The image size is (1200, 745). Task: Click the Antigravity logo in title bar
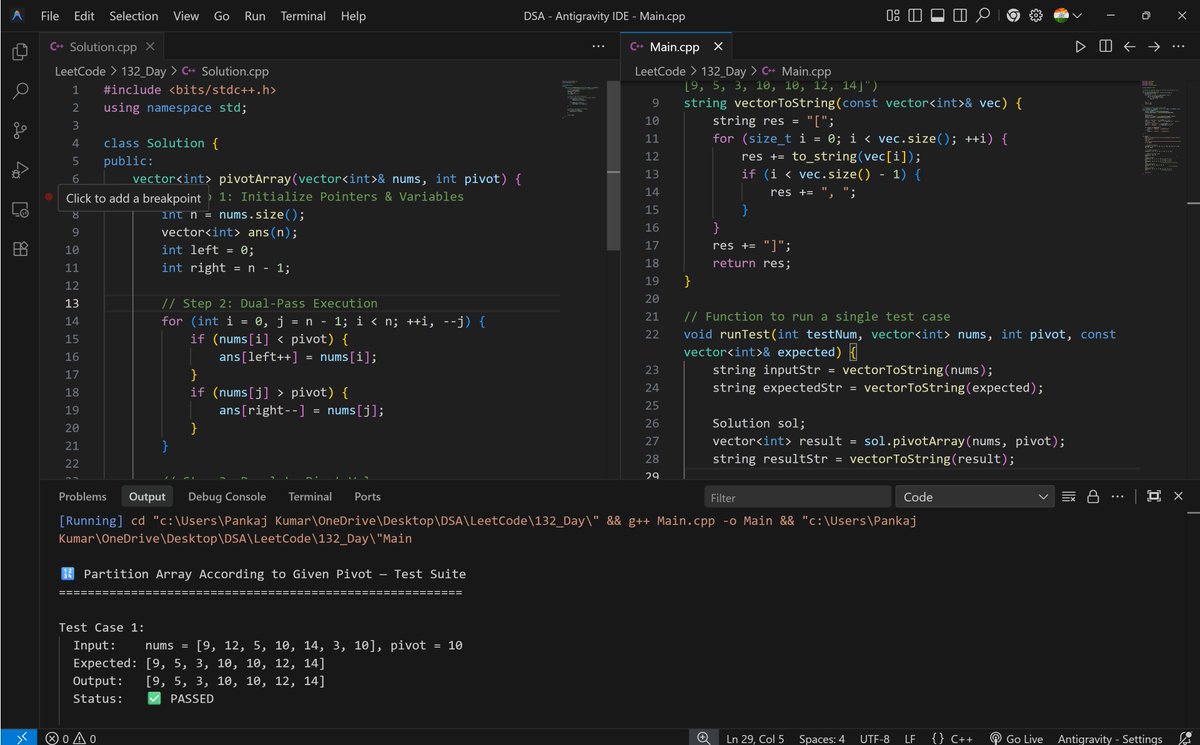(18, 16)
